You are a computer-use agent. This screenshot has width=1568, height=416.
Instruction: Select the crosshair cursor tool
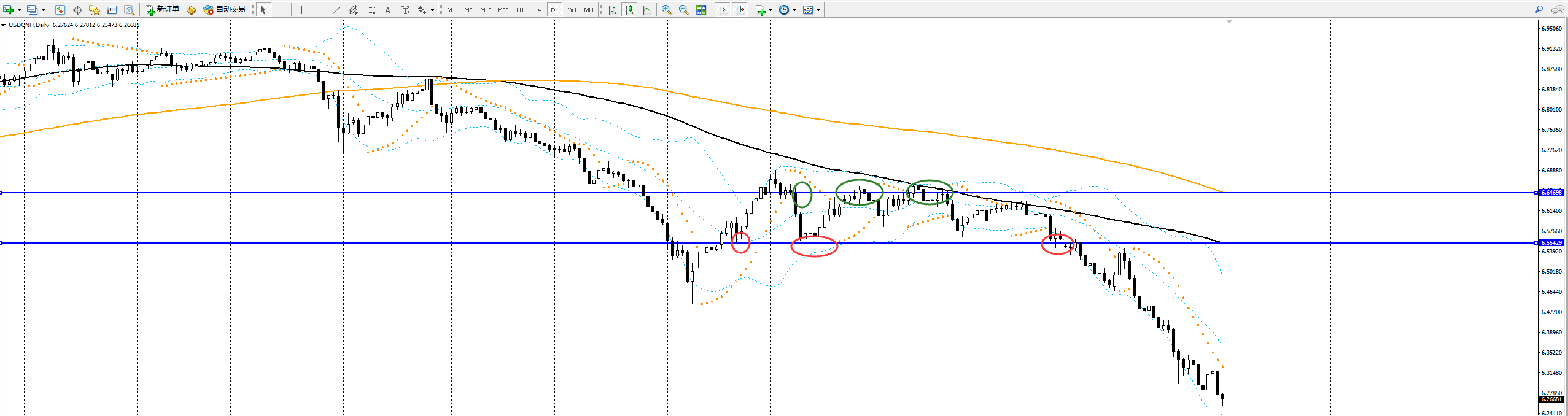(x=281, y=10)
